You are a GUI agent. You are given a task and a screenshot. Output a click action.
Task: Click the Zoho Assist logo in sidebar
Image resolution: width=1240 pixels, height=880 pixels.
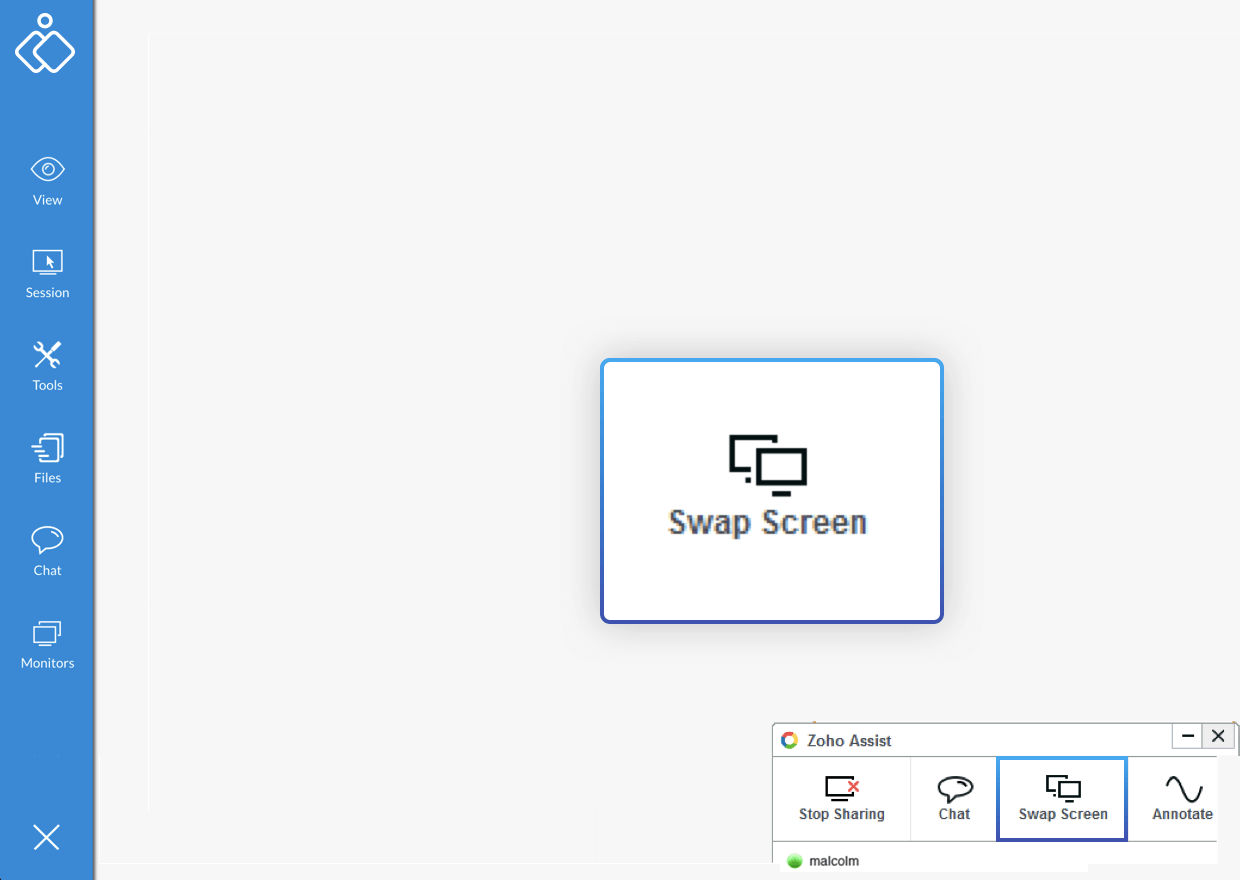click(x=45, y=43)
